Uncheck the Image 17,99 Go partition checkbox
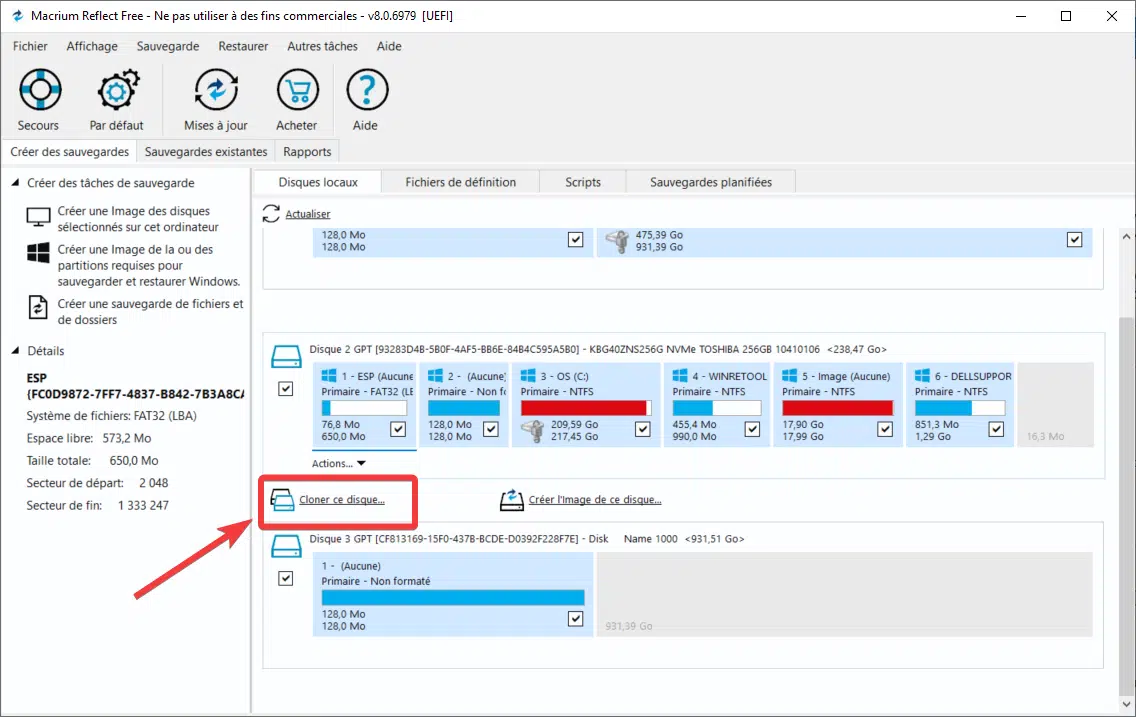The height and width of the screenshot is (717, 1136). (885, 429)
